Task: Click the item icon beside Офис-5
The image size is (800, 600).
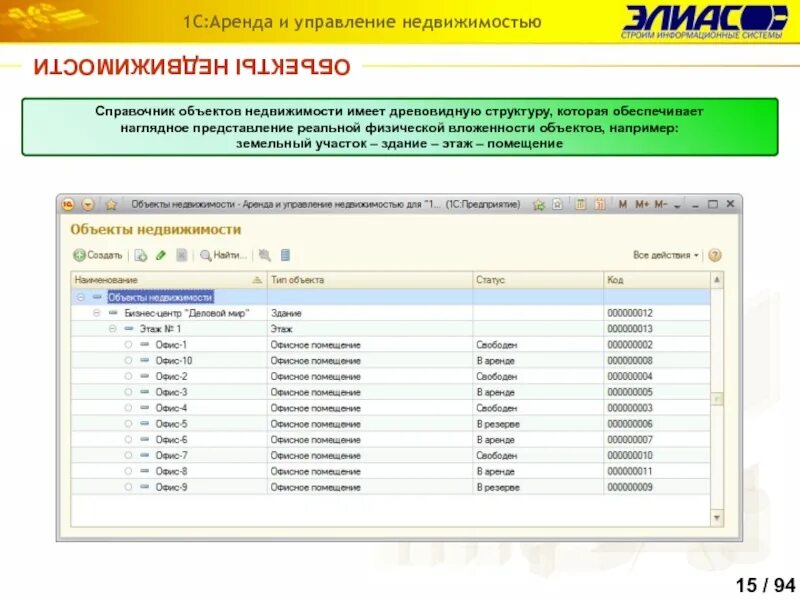Action: coord(145,423)
